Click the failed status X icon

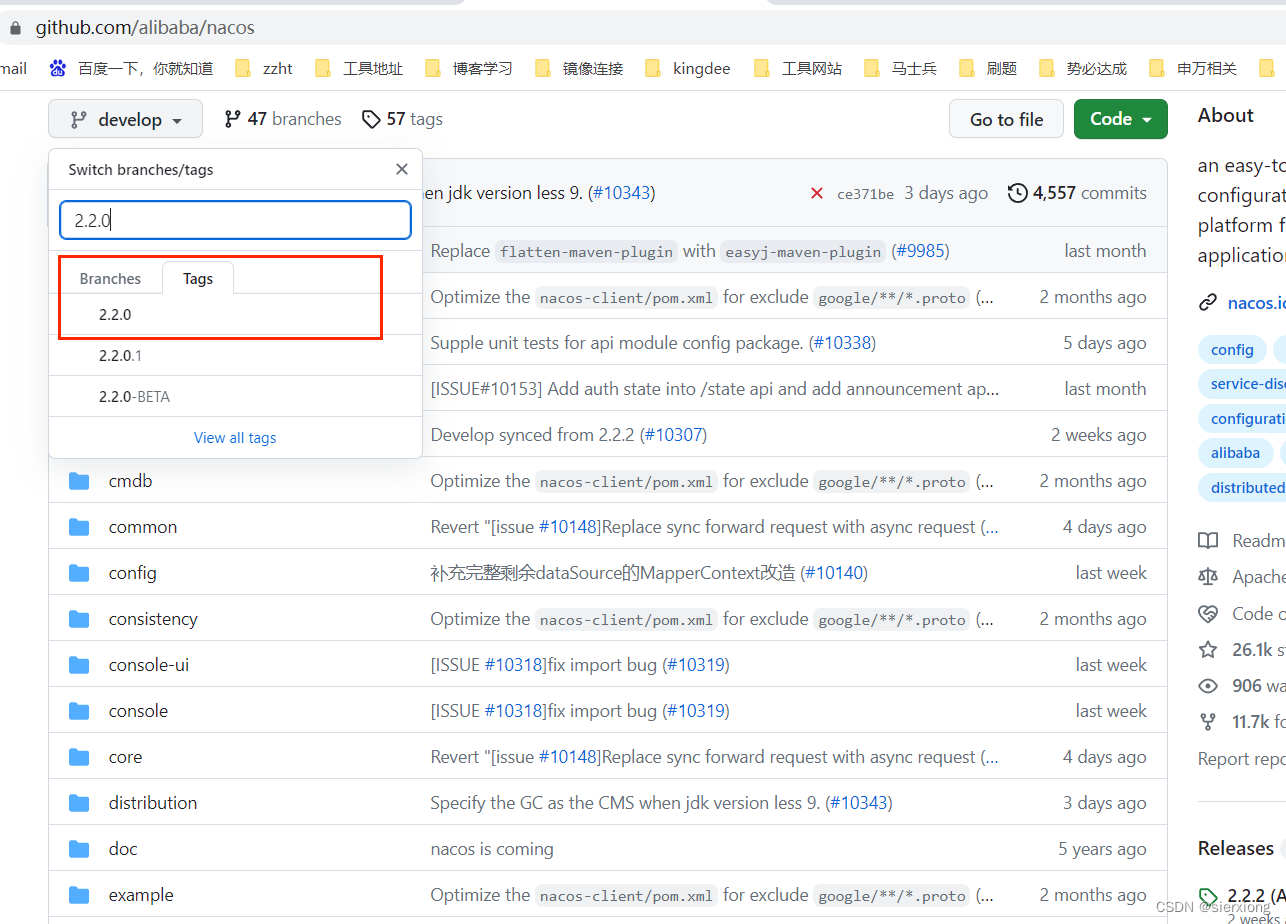coord(817,193)
